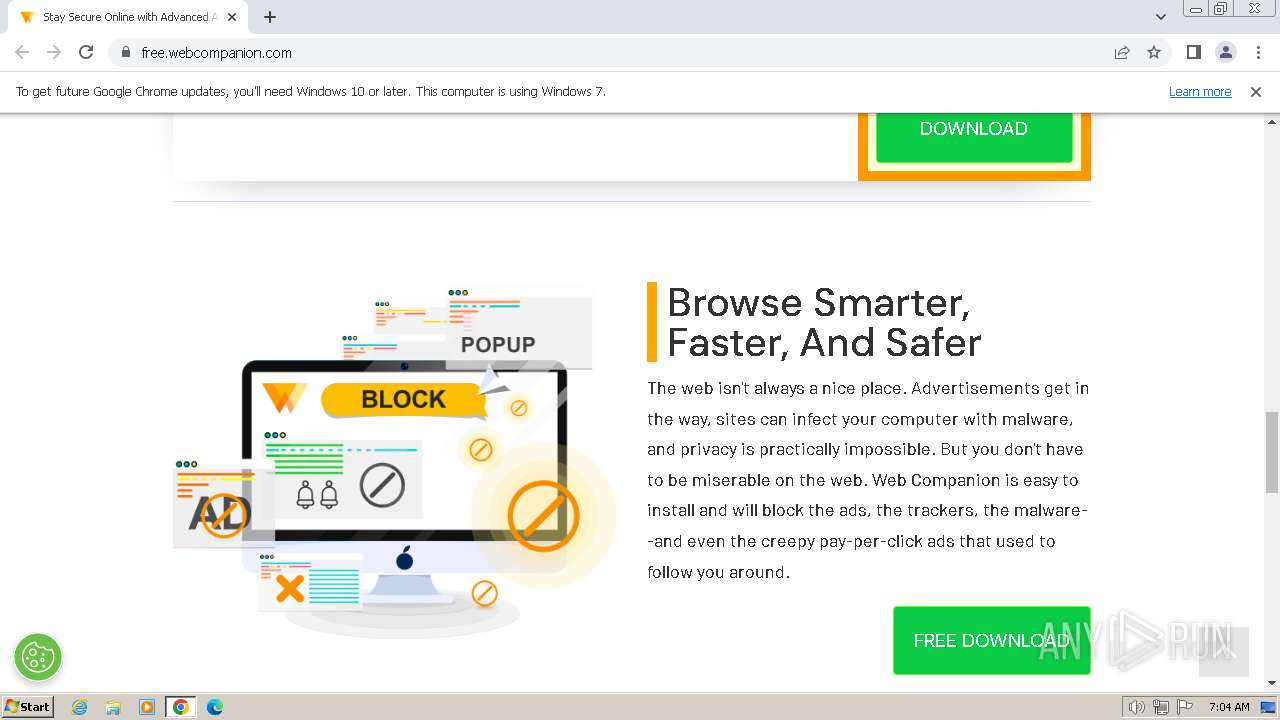Show desktop via taskbar corner button

[1270, 707]
